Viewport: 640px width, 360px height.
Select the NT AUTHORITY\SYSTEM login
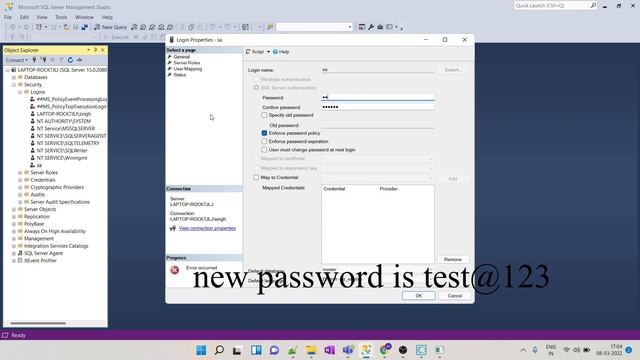click(64, 121)
